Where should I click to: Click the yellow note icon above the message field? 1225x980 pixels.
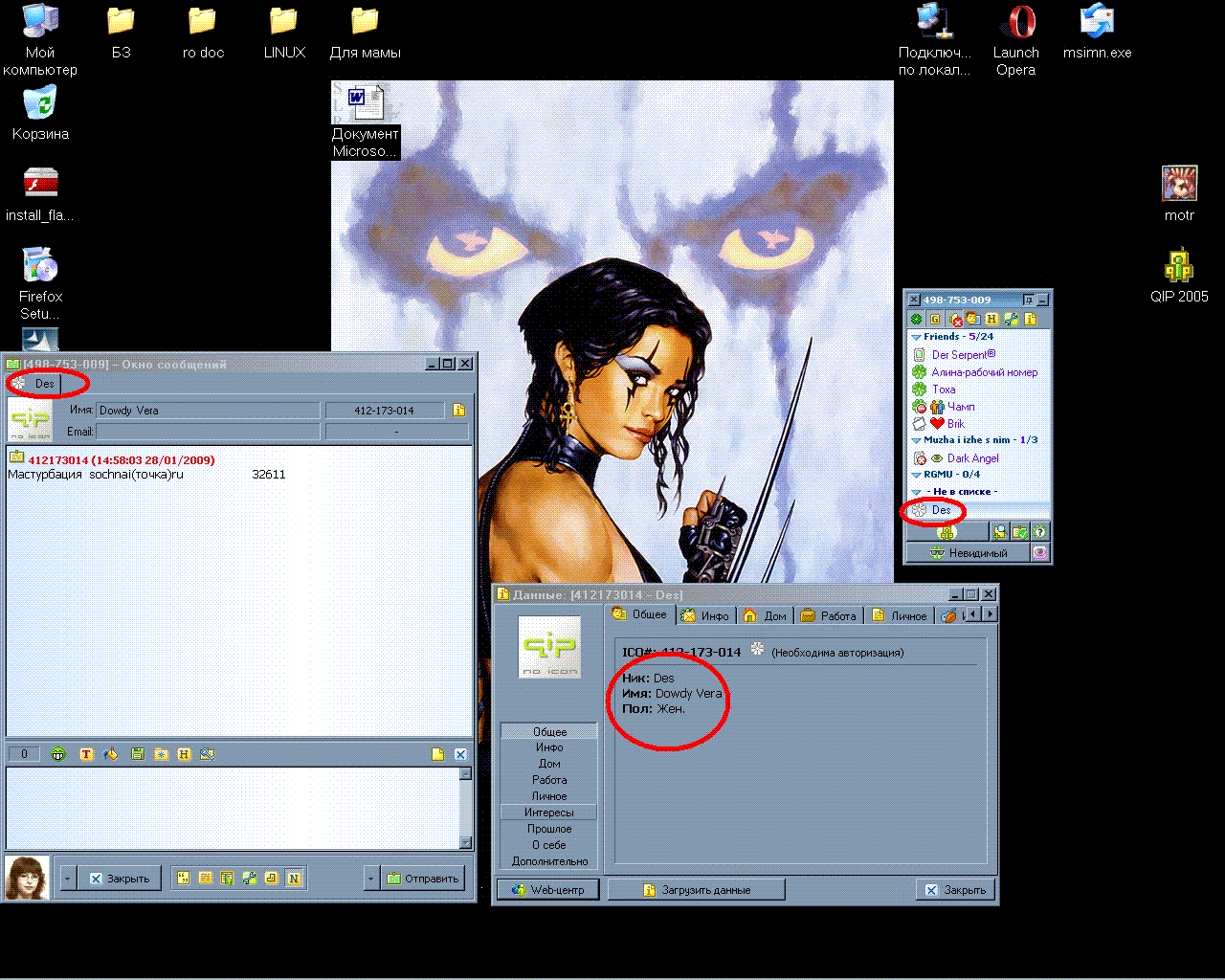[437, 754]
